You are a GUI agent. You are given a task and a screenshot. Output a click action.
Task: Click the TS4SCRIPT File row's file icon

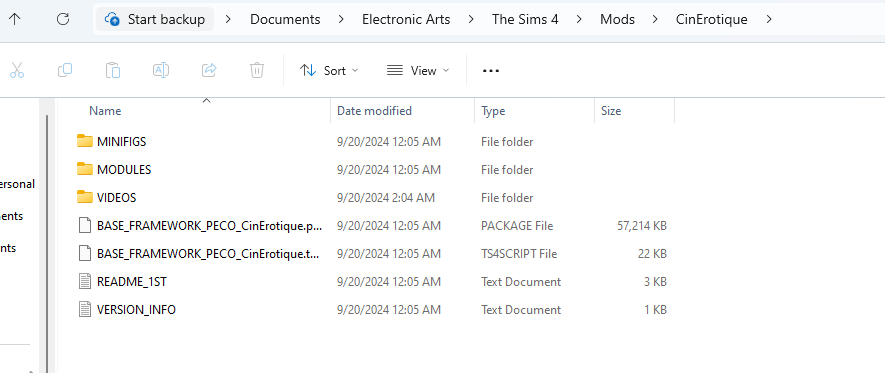(x=85, y=254)
